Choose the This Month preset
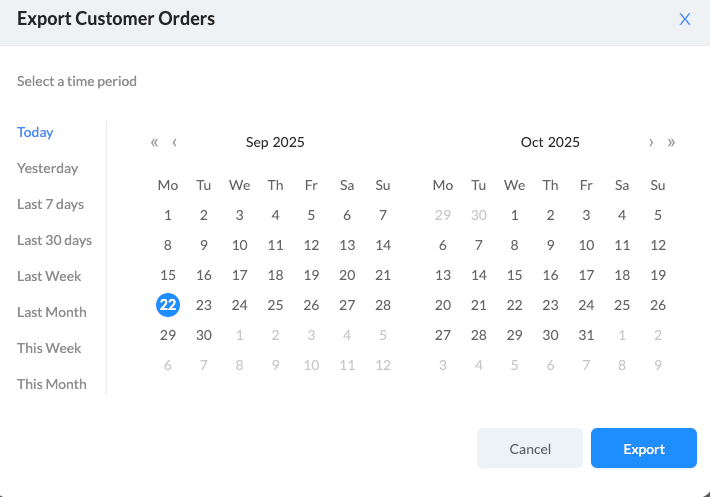 [52, 384]
